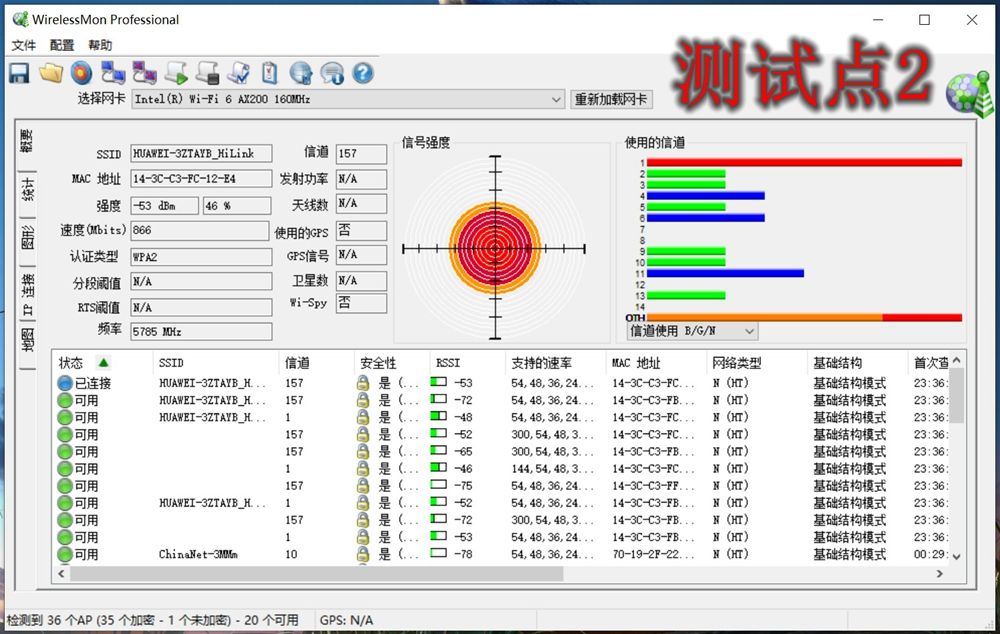Open the 帮助 menu
The width and height of the screenshot is (1000, 634).
100,45
